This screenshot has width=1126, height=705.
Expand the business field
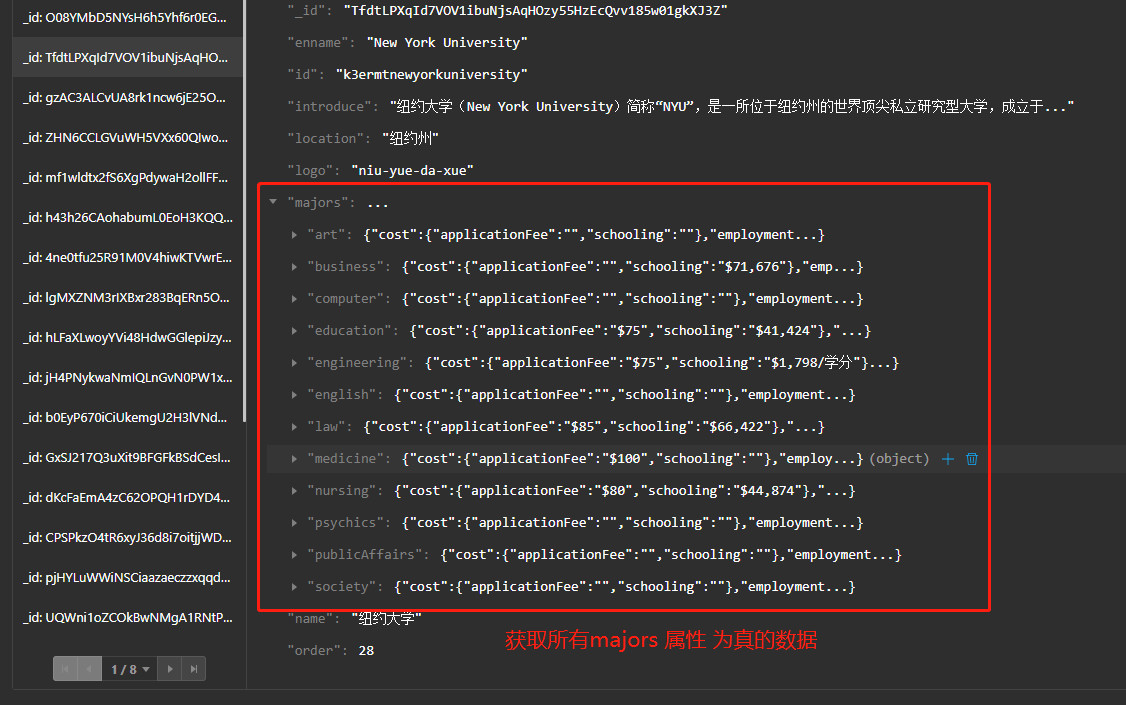click(x=294, y=266)
